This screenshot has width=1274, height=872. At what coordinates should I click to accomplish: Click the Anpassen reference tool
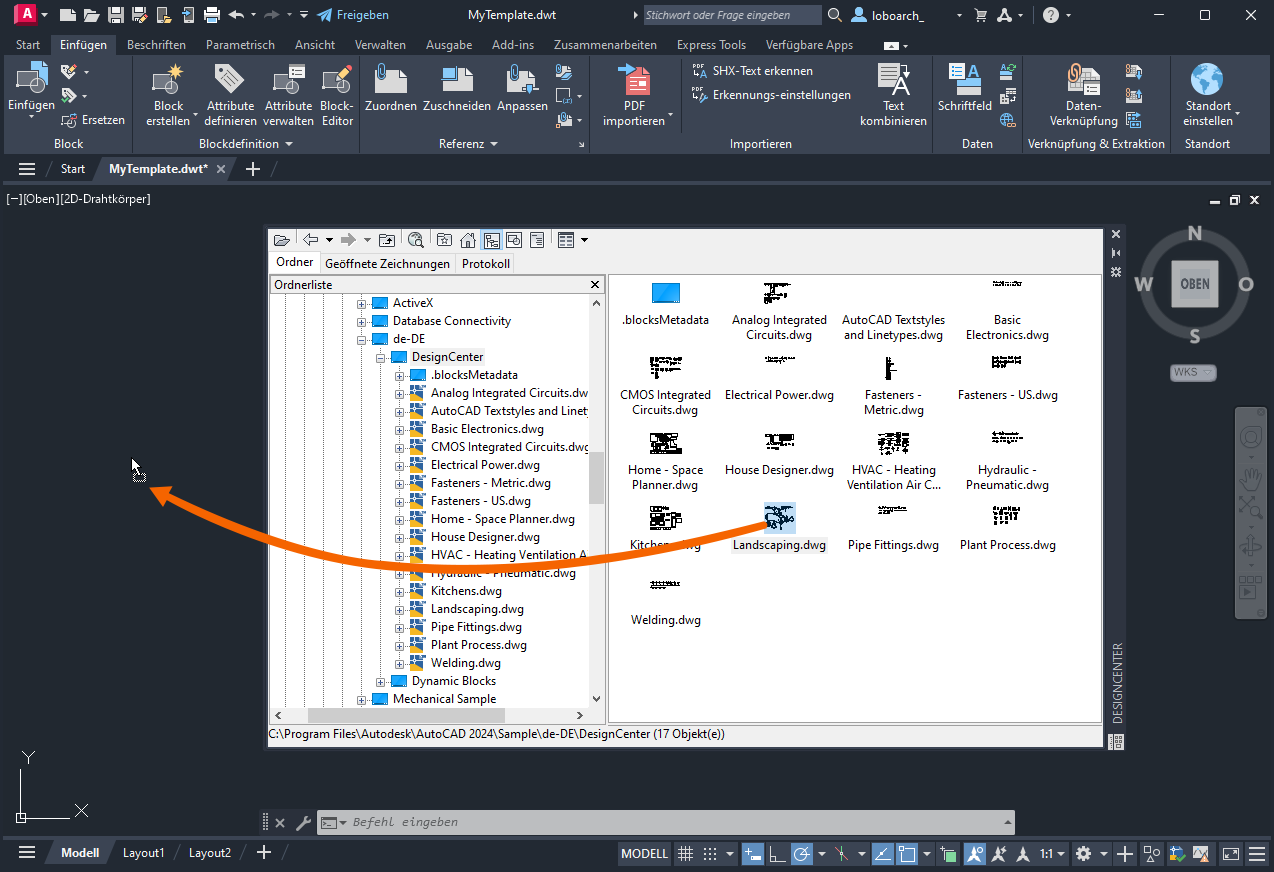(x=522, y=88)
